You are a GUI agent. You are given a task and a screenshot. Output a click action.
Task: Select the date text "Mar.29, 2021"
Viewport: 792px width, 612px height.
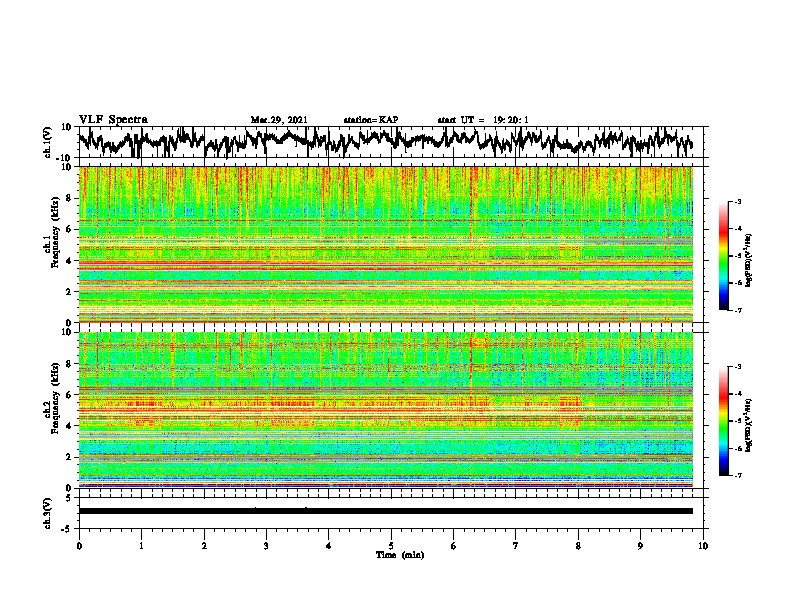coord(279,120)
